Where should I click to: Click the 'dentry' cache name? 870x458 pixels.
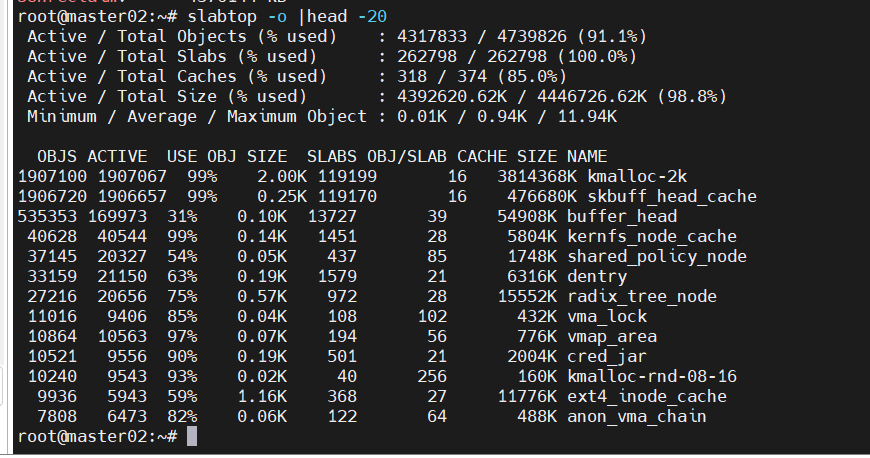click(x=597, y=276)
